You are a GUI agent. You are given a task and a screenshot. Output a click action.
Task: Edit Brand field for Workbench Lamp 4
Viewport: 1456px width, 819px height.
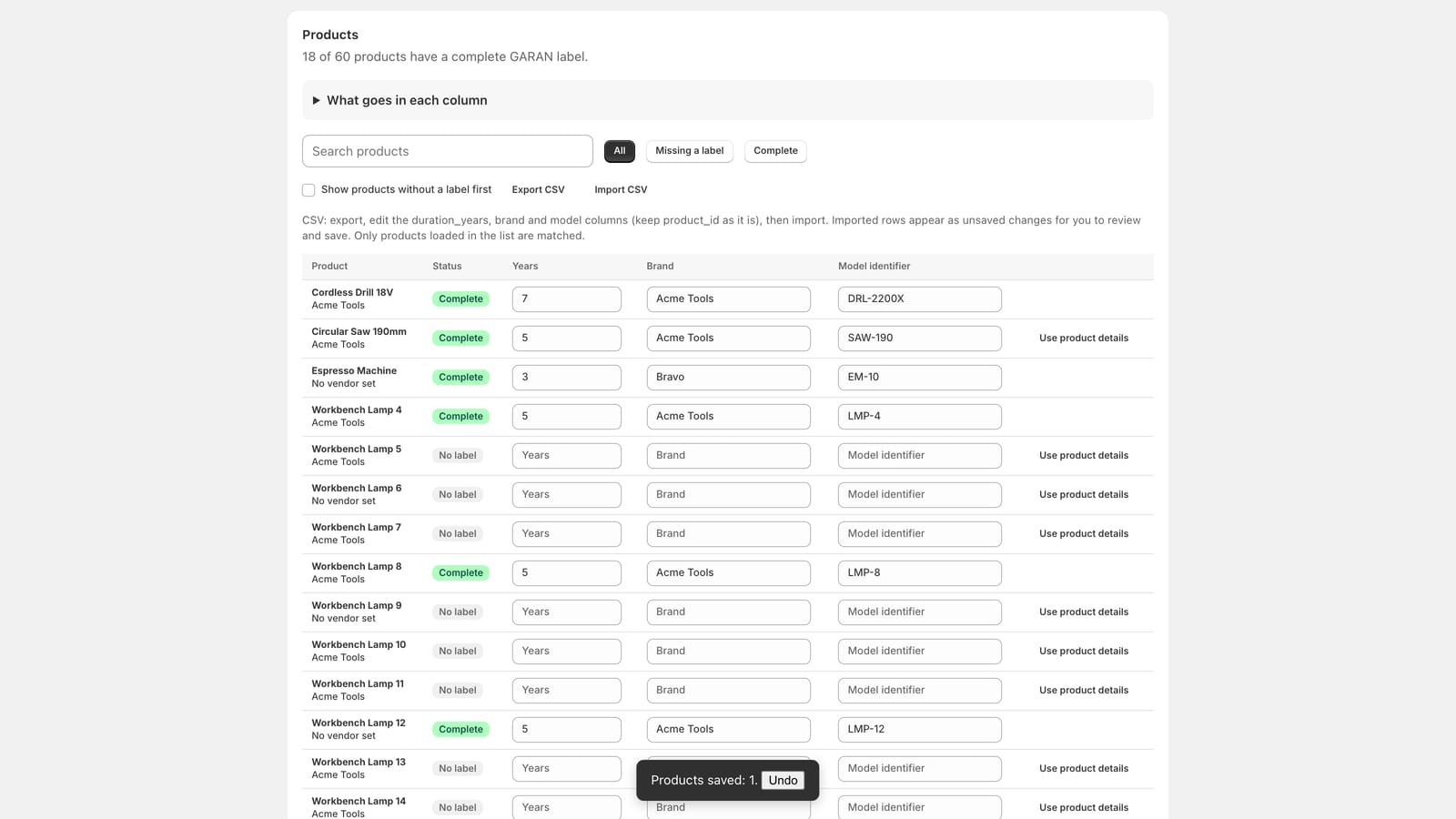728,417
